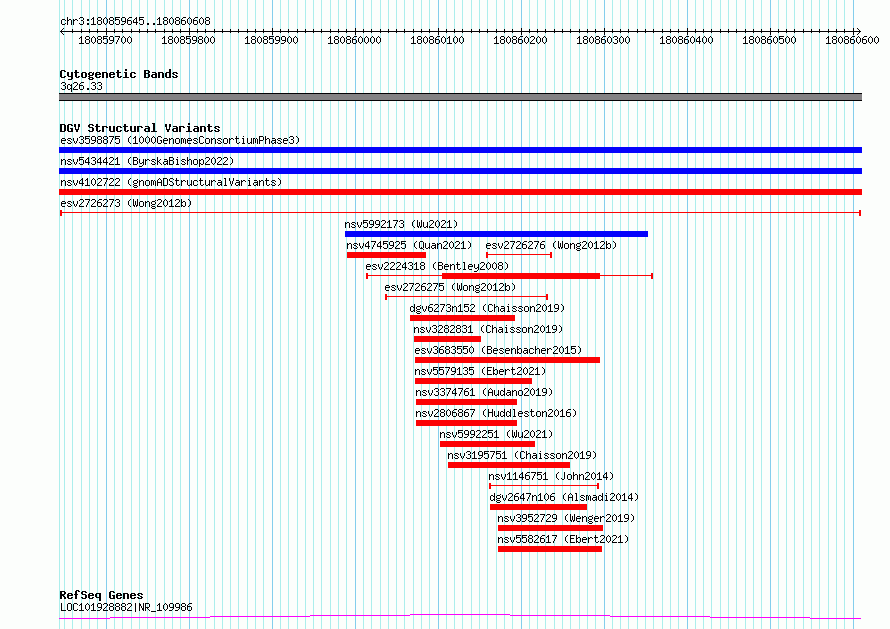Click the esv2726275 Wong2012b thin red variant line
This screenshot has width=890, height=629.
pyautogui.click(x=467, y=297)
